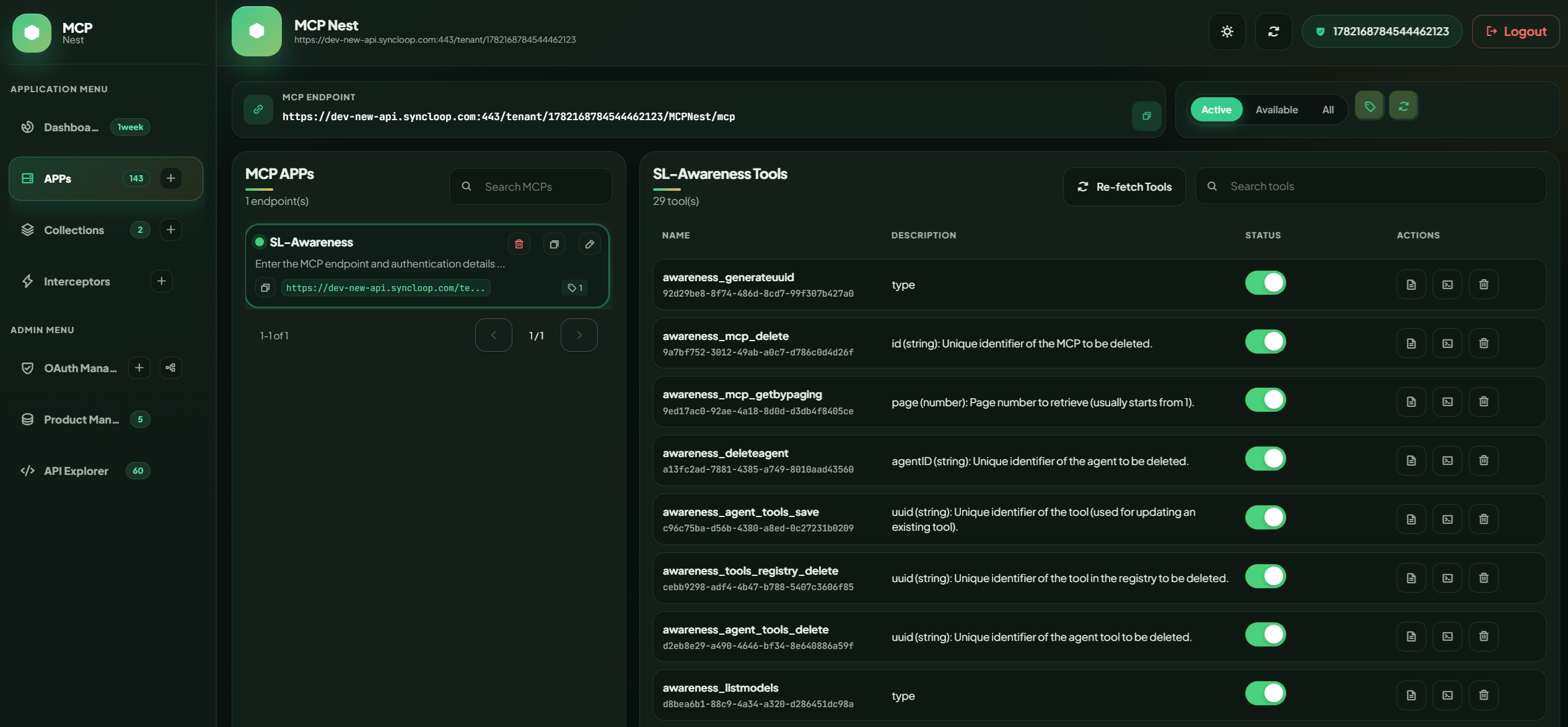Viewport: 1568px width, 727px height.
Task: Open OAuth Manager connections graph icon
Action: [170, 368]
